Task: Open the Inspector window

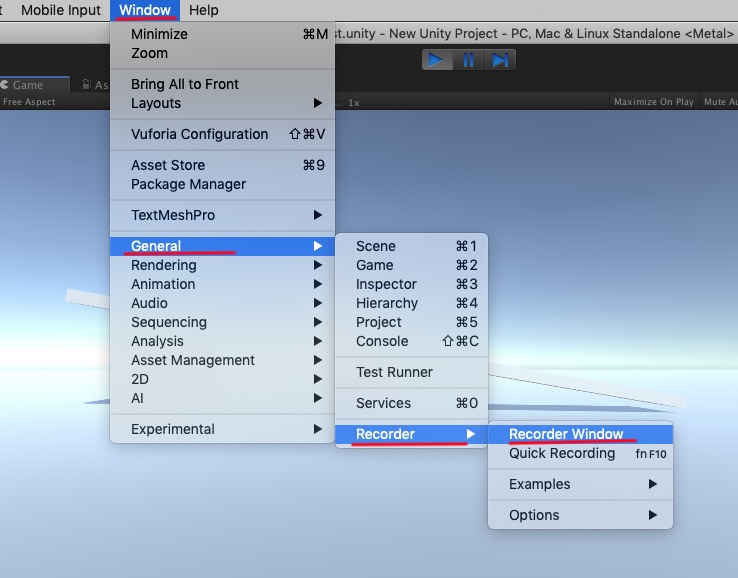Action: coord(411,284)
